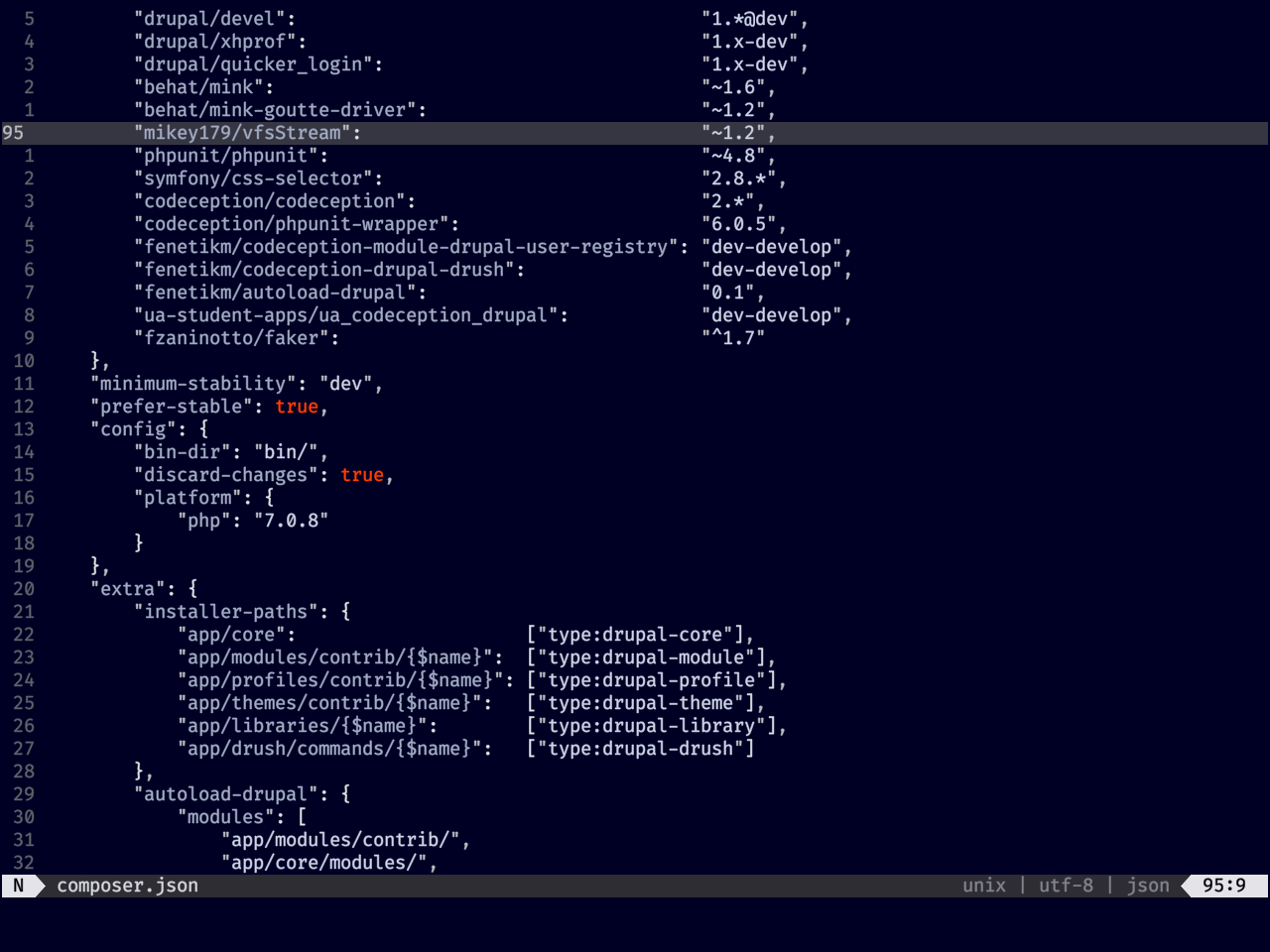This screenshot has height=952, width=1270.
Task: Click the "bin-dir" key
Action: coord(183,452)
